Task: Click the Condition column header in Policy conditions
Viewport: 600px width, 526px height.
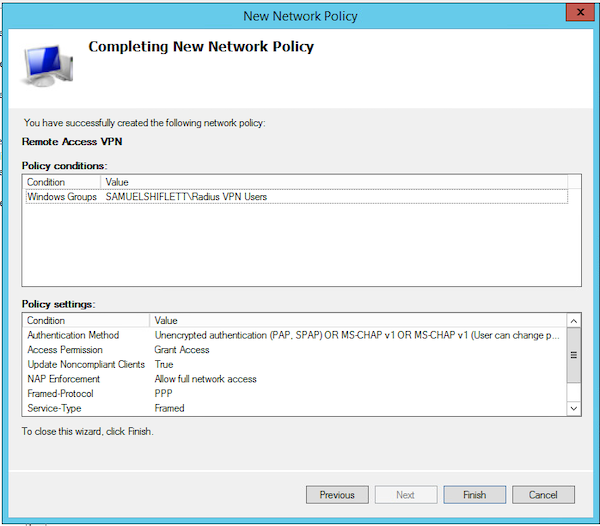Action: 62,182
